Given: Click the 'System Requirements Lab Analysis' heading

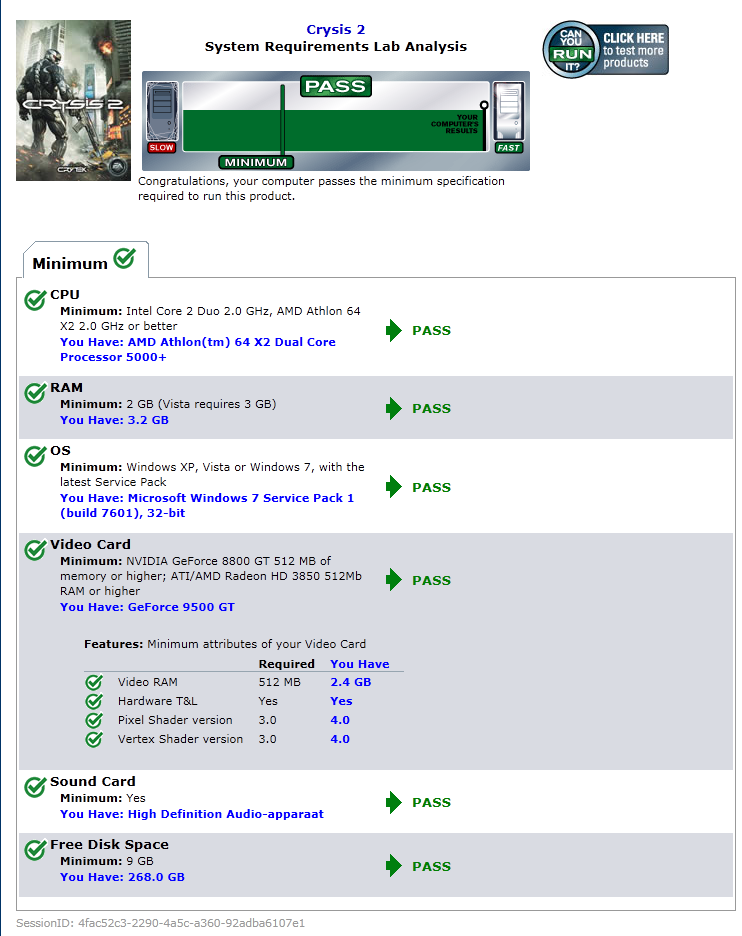Looking at the screenshot, I should pyautogui.click(x=335, y=47).
